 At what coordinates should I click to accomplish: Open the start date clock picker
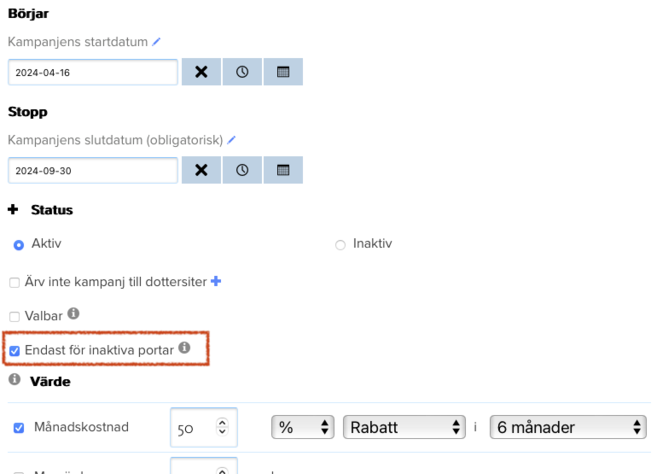[242, 72]
